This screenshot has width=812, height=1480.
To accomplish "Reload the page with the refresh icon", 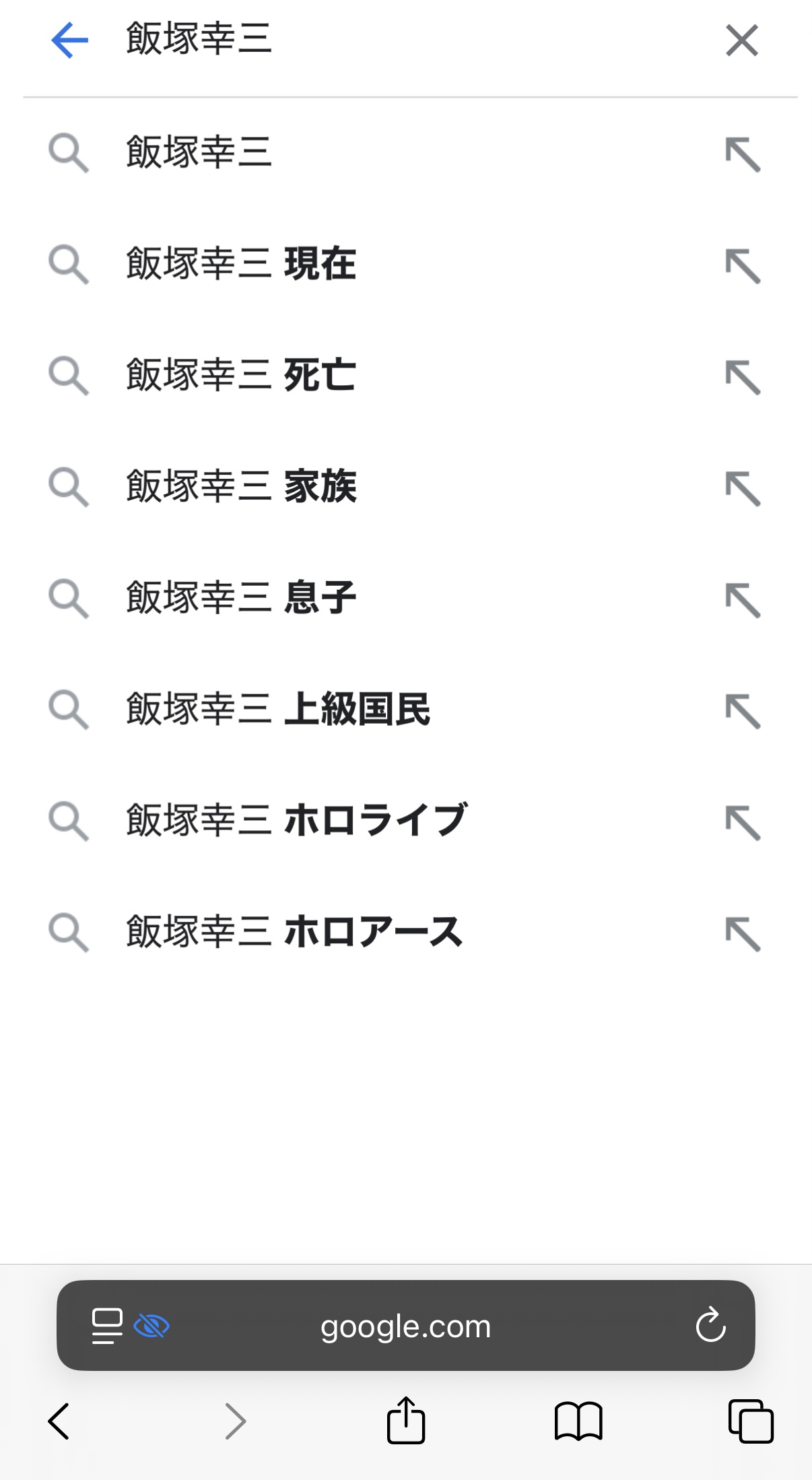I will [x=710, y=1326].
